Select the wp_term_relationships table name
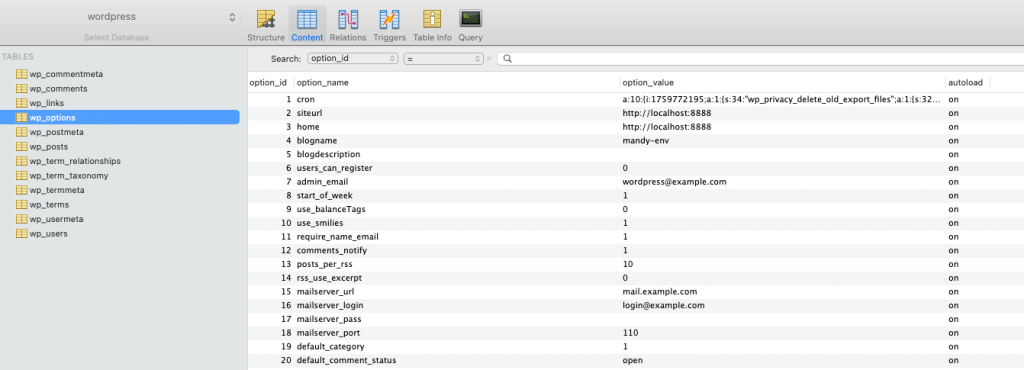Screen dimensions: 1024x370 pyautogui.click(x=75, y=161)
